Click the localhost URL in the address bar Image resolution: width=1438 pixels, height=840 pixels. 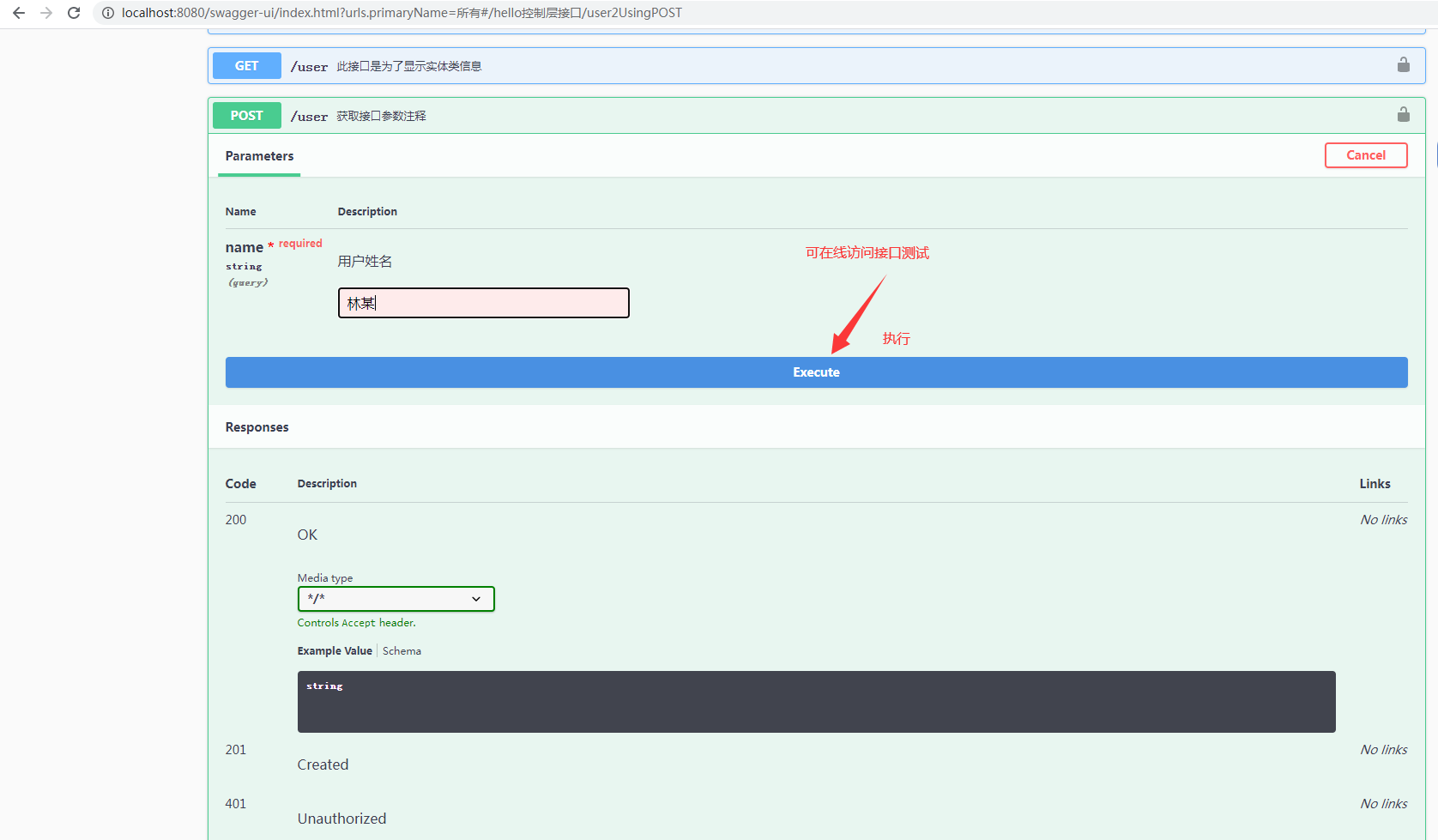402,13
